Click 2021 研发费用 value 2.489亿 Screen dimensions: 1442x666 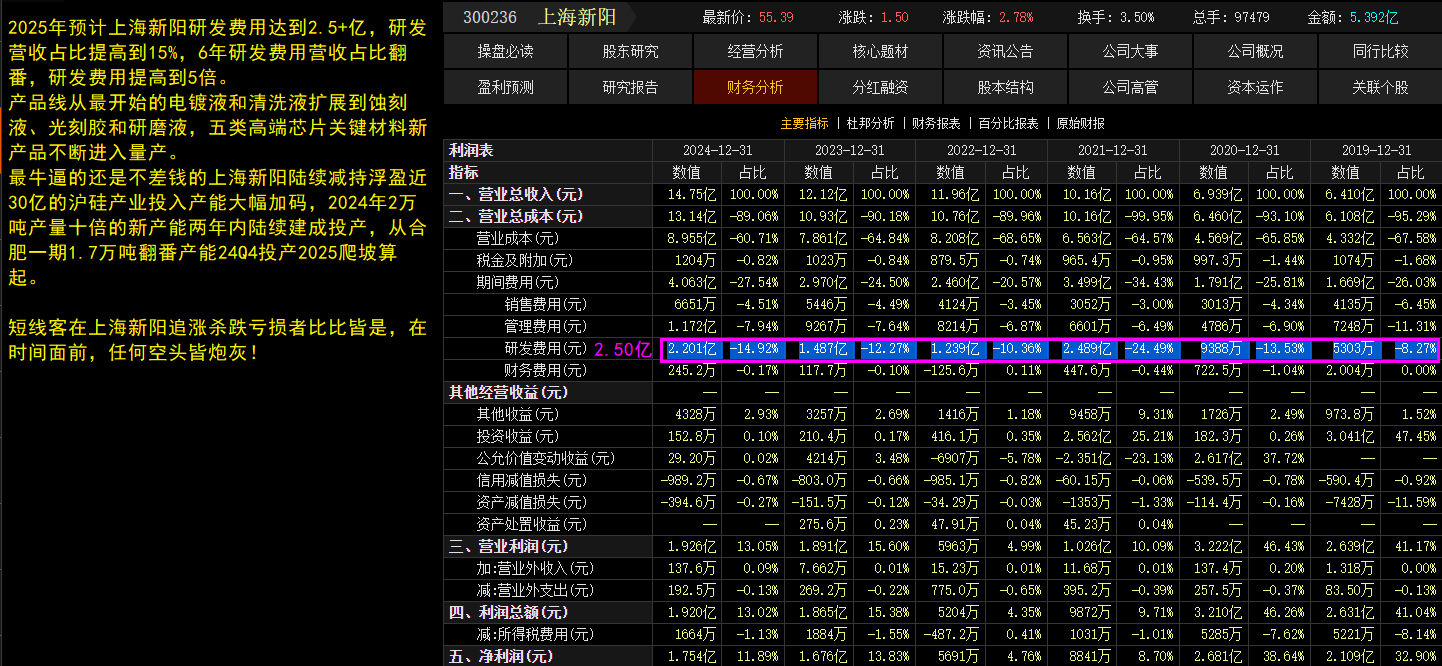point(1087,349)
